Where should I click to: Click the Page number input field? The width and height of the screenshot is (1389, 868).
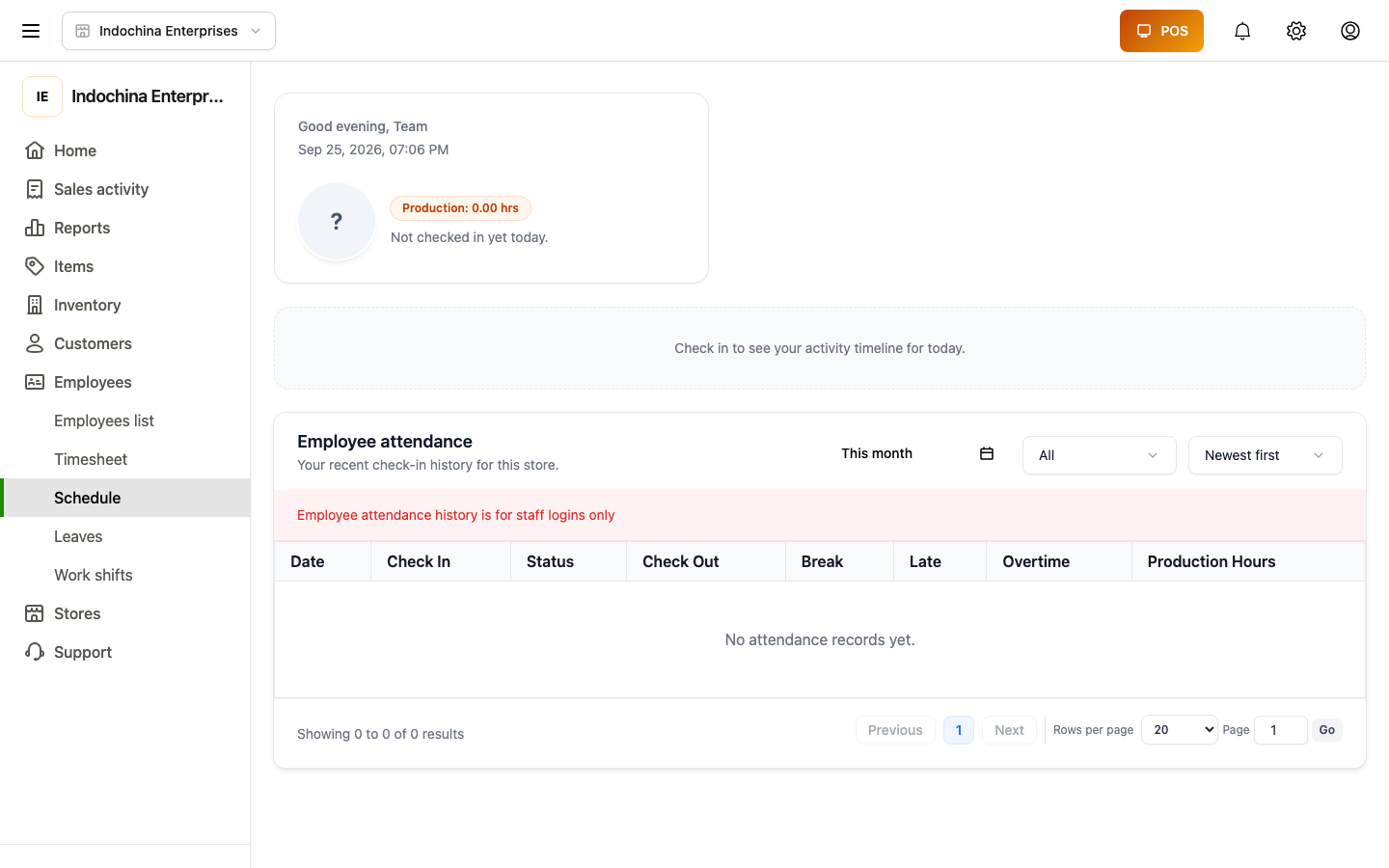point(1281,730)
